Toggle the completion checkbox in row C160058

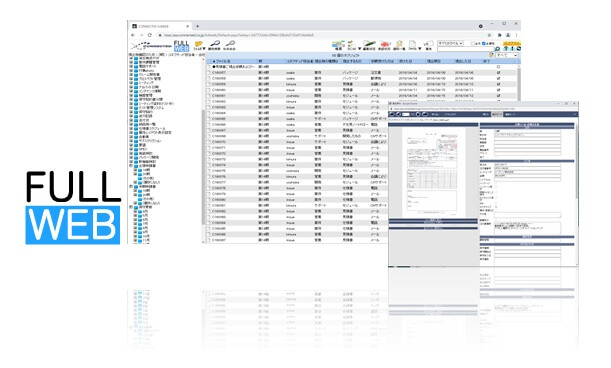tap(498, 78)
